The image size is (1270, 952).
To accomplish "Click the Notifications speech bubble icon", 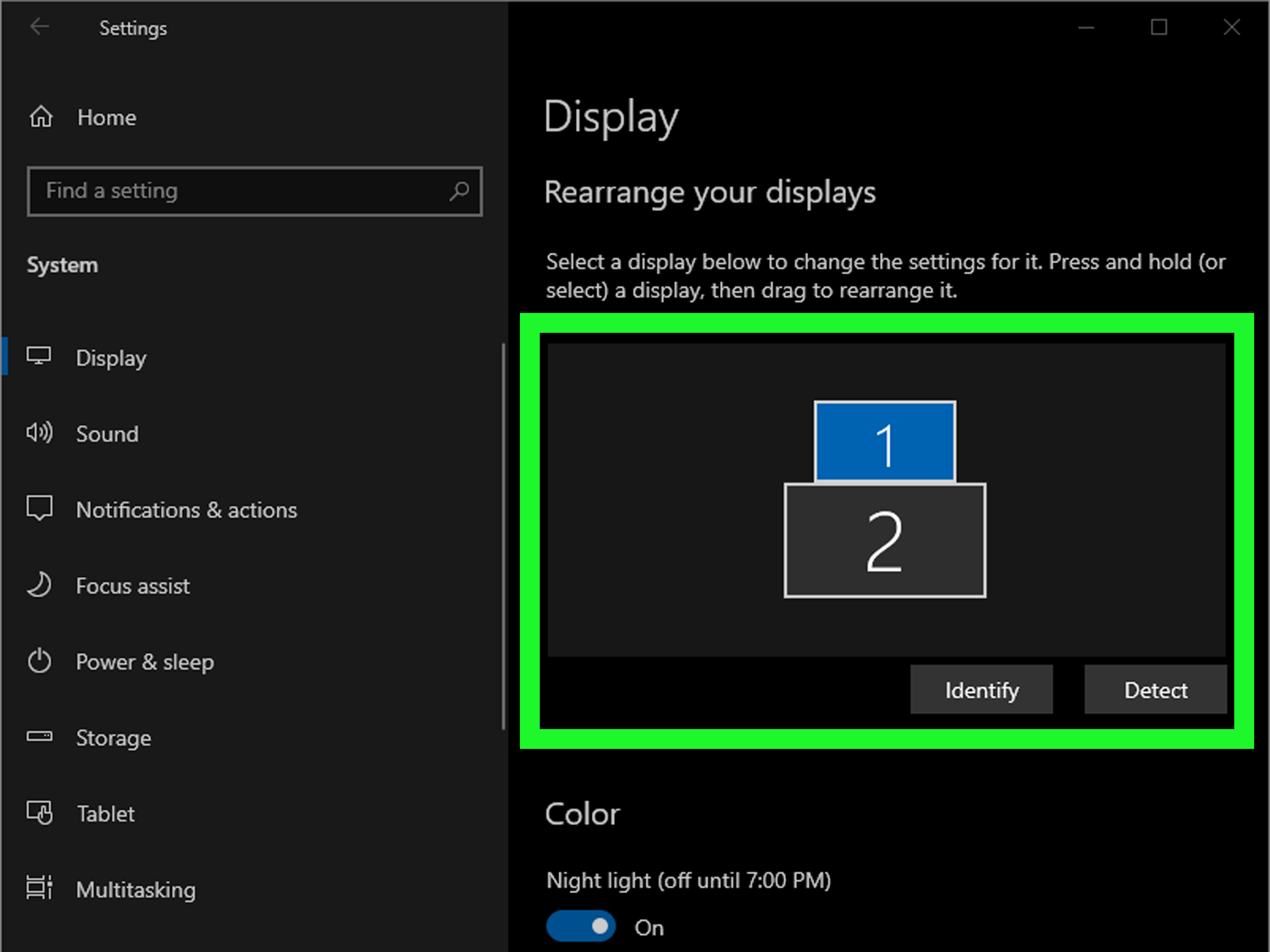I will coord(39,509).
